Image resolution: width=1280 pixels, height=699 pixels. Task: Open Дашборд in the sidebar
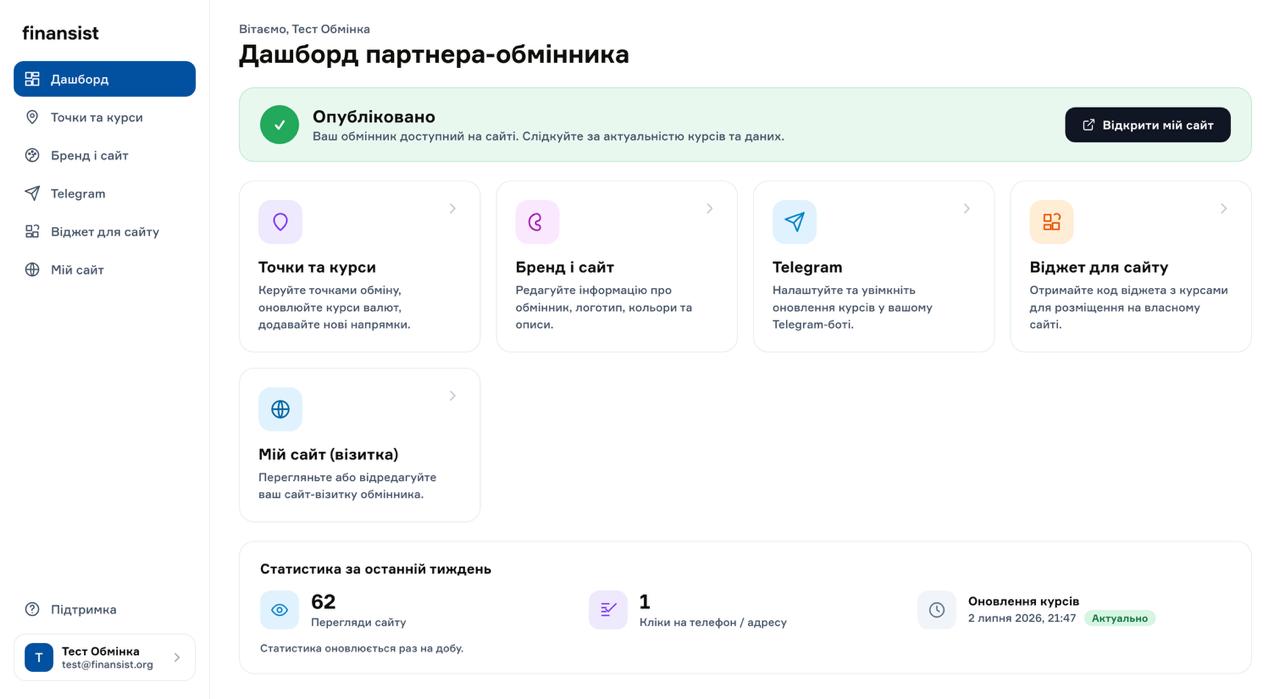coord(104,79)
